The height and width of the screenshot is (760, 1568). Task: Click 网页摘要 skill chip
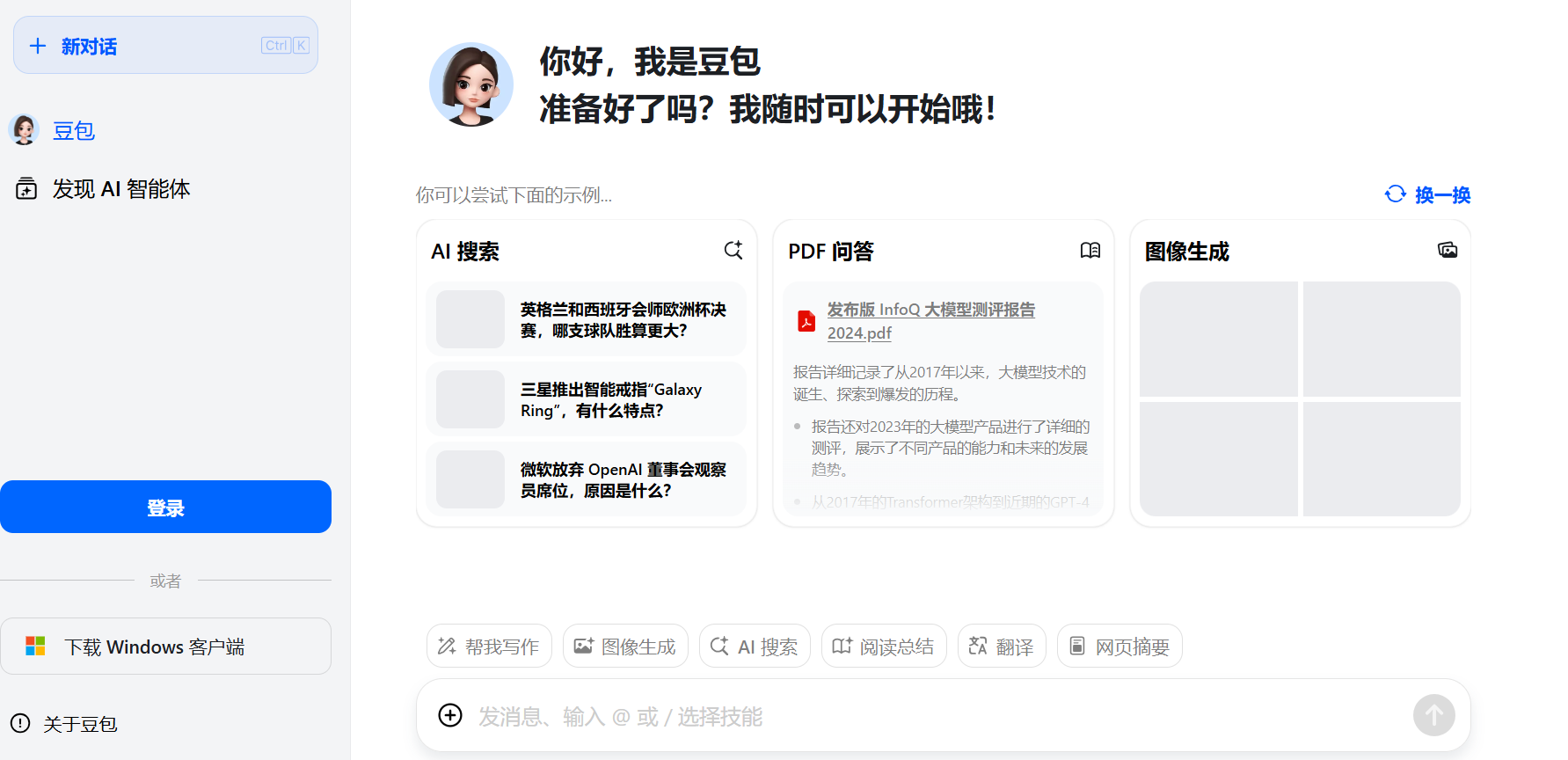(x=1119, y=647)
